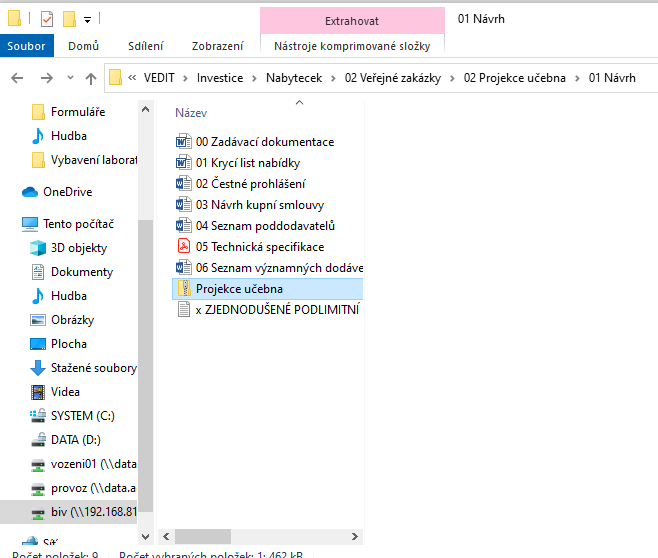This screenshot has width=658, height=558.
Task: Collapse the Tento počítač tree node
Action: 11,224
